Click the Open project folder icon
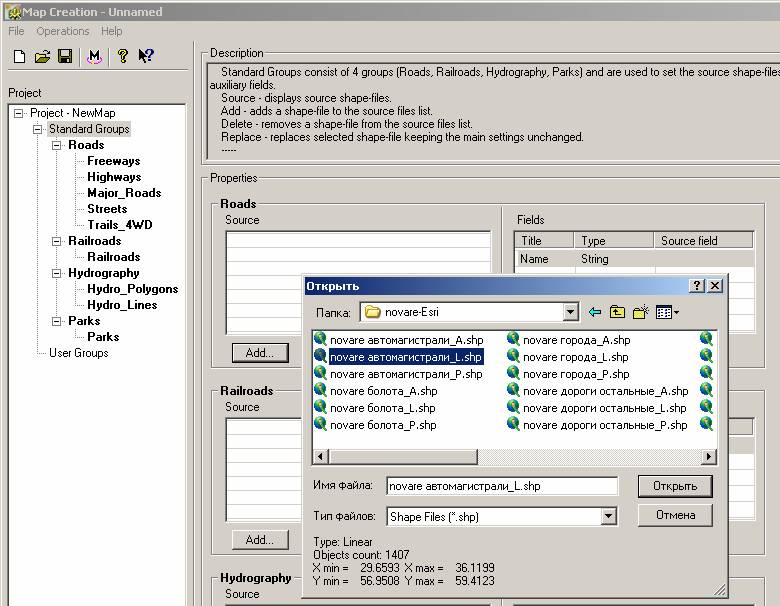 click(x=42, y=56)
